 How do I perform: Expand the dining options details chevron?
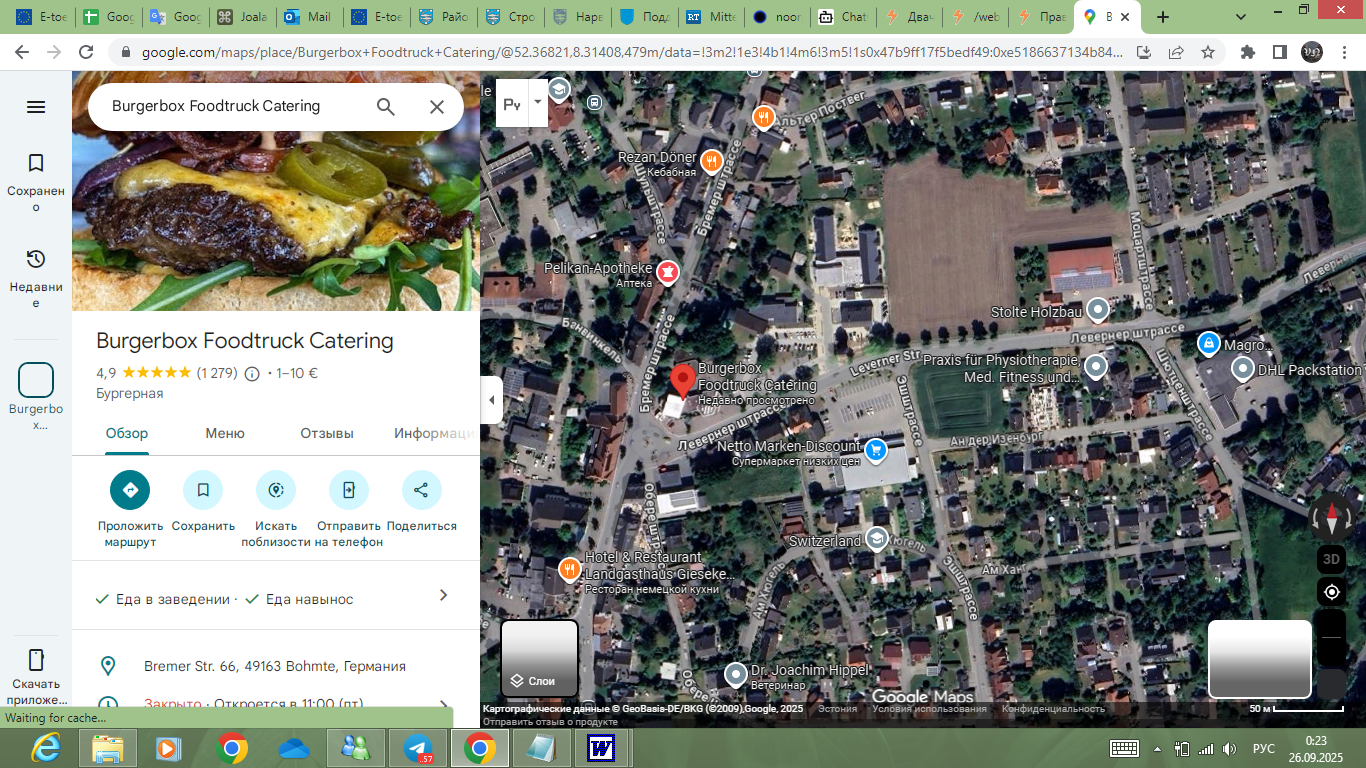coord(443,596)
